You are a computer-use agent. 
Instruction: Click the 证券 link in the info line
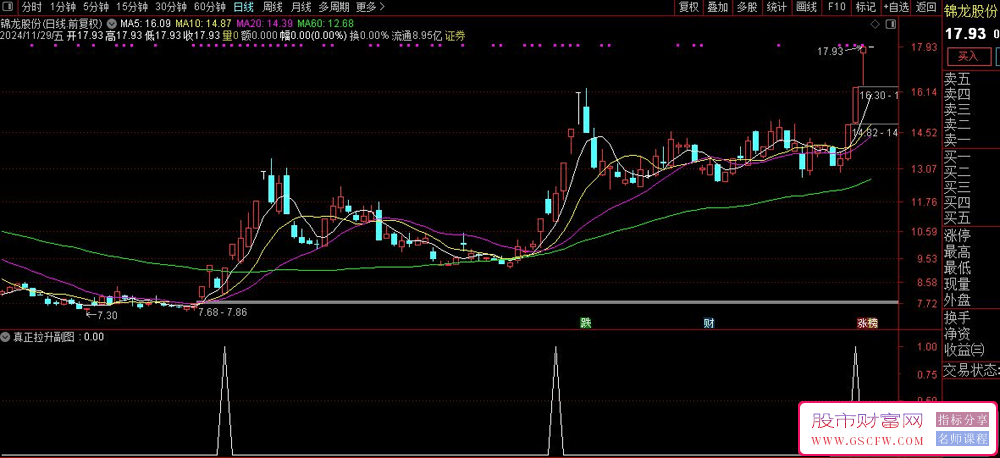tap(455, 36)
